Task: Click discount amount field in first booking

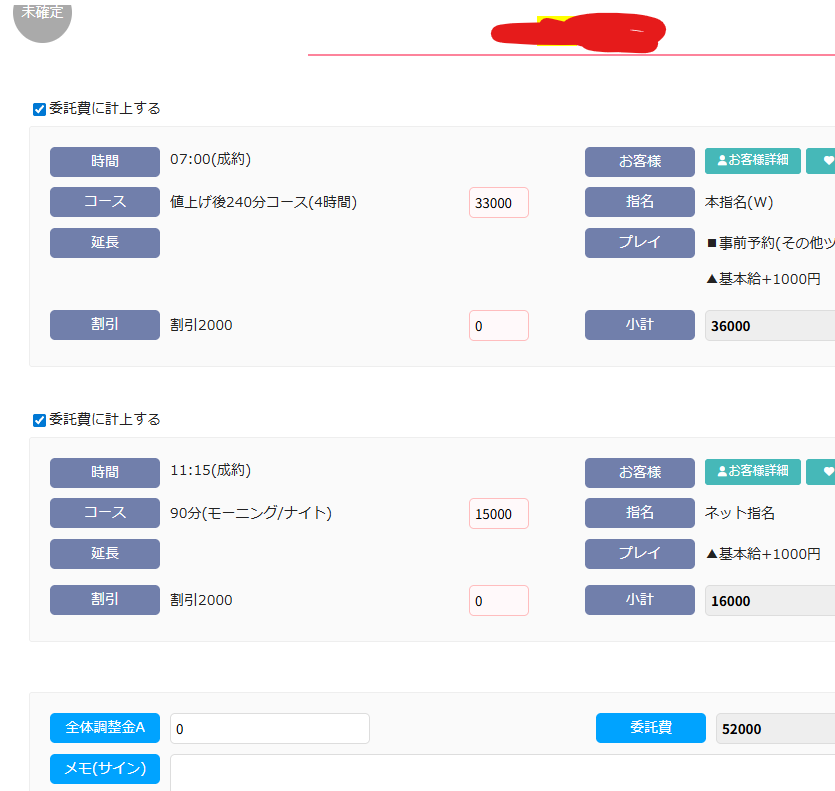Action: coord(498,326)
